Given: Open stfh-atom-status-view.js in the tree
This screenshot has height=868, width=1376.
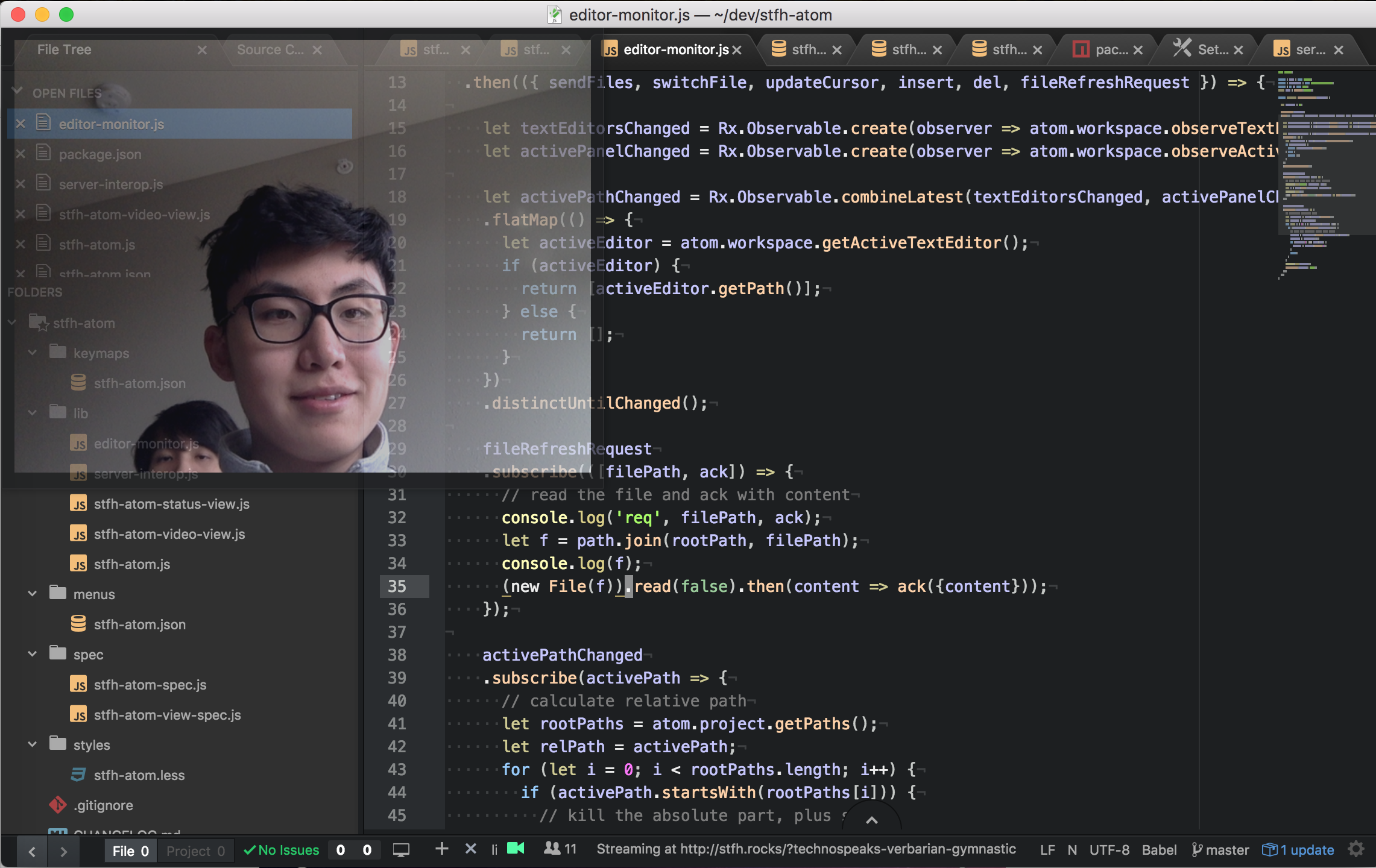Looking at the screenshot, I should tap(171, 504).
